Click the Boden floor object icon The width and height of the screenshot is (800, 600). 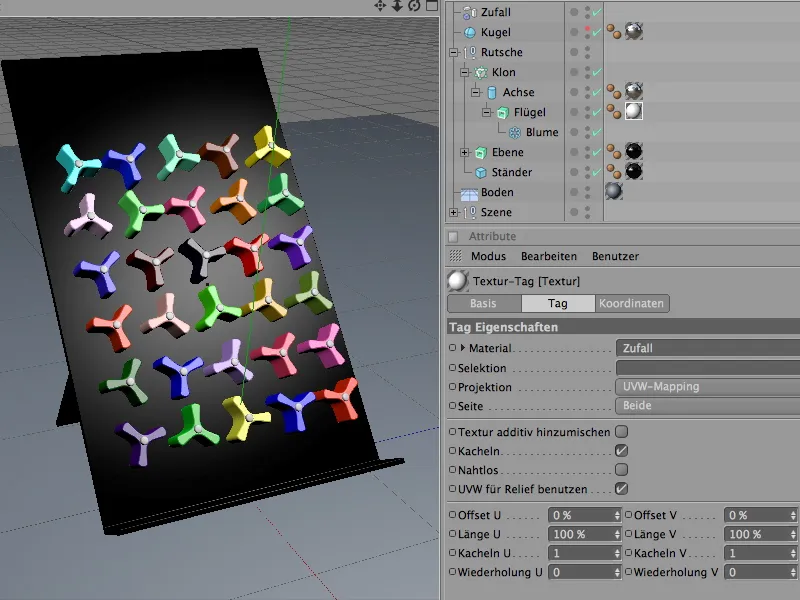pyautogui.click(x=470, y=192)
